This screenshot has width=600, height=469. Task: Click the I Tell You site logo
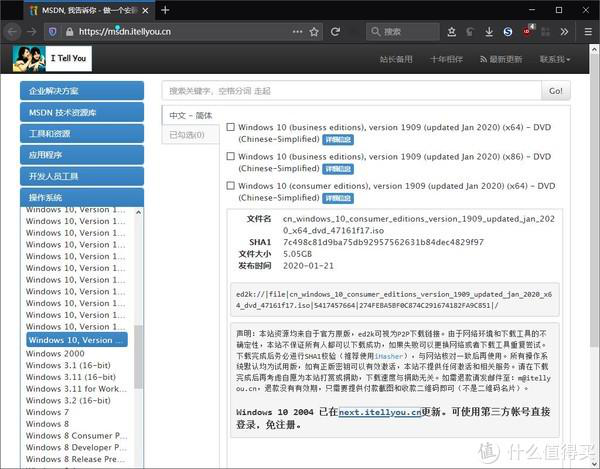[52, 59]
